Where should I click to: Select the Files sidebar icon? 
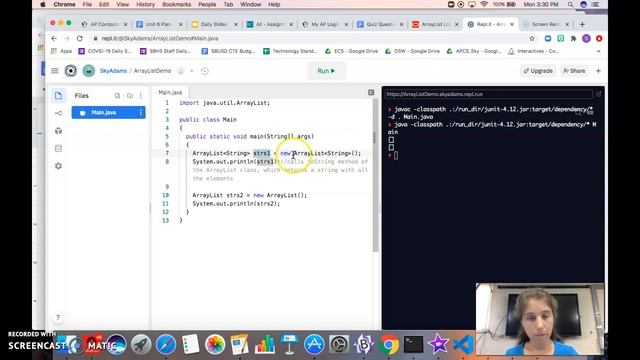58,96
